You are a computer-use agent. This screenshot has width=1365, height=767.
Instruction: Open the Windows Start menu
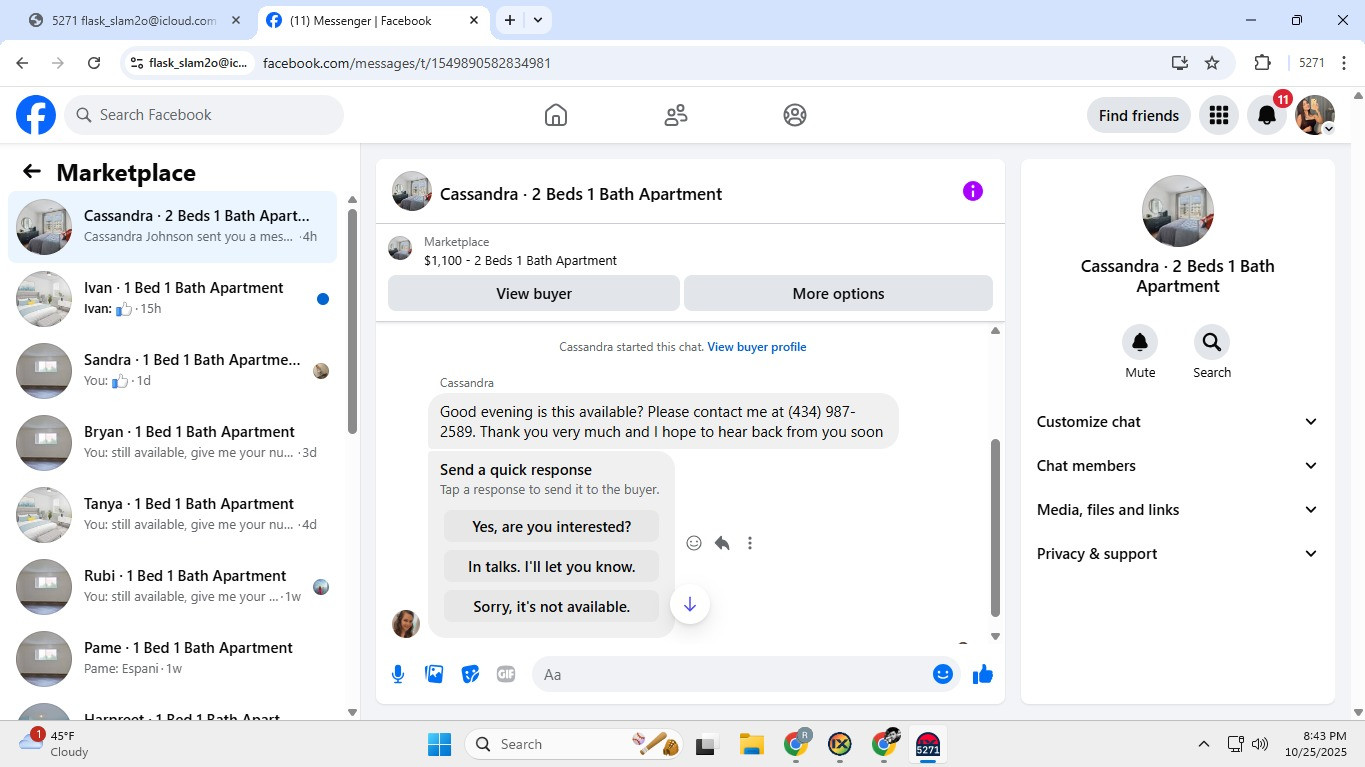[x=439, y=744]
